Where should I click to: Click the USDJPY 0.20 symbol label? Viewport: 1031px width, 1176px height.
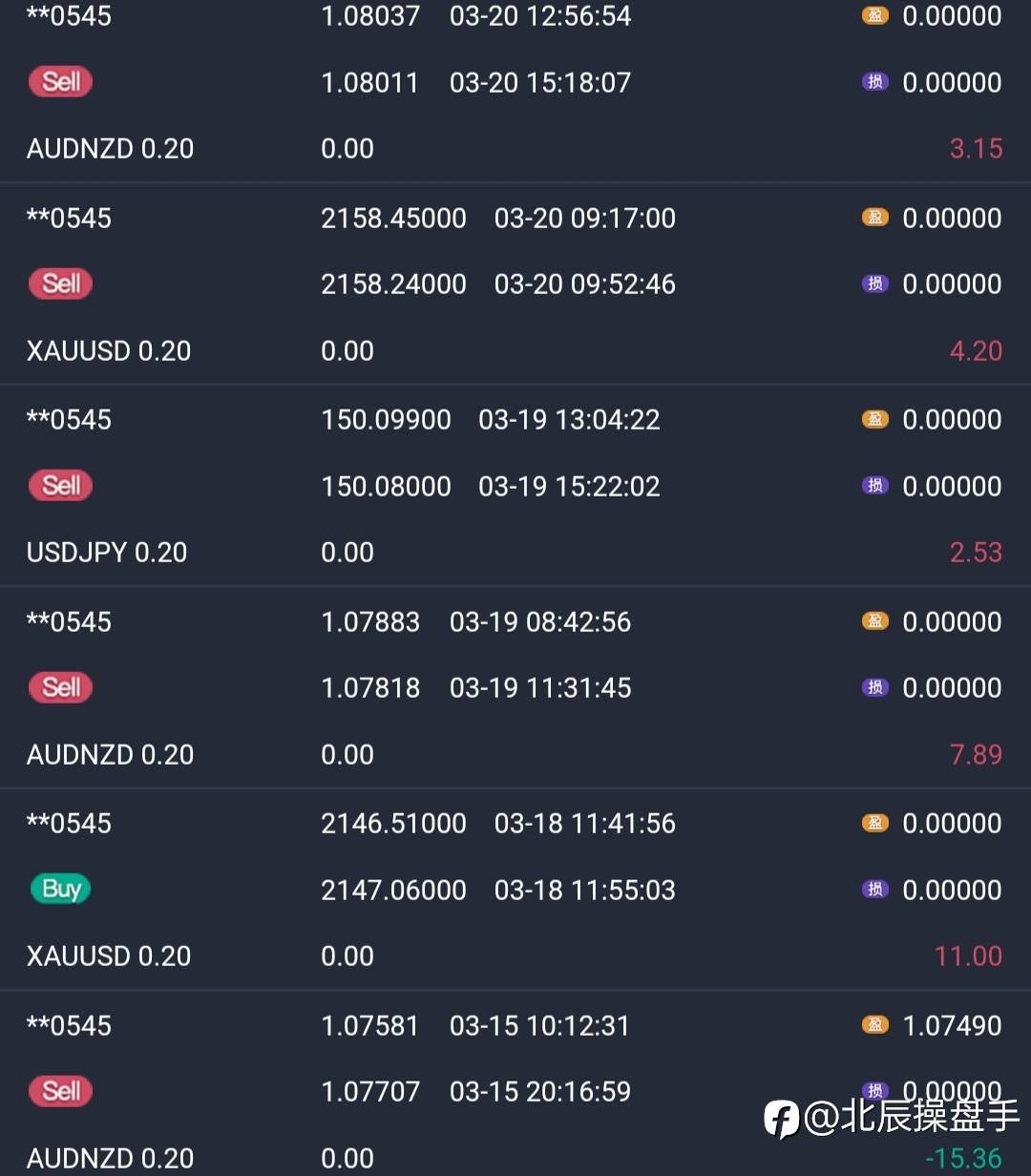[x=107, y=553]
